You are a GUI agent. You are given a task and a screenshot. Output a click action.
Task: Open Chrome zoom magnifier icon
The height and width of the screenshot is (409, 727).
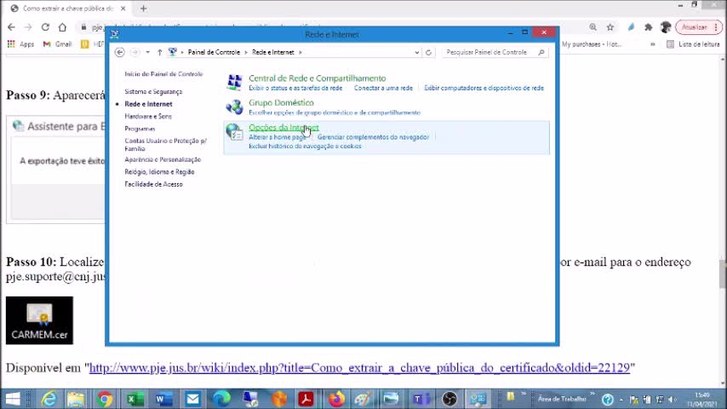[x=593, y=27]
